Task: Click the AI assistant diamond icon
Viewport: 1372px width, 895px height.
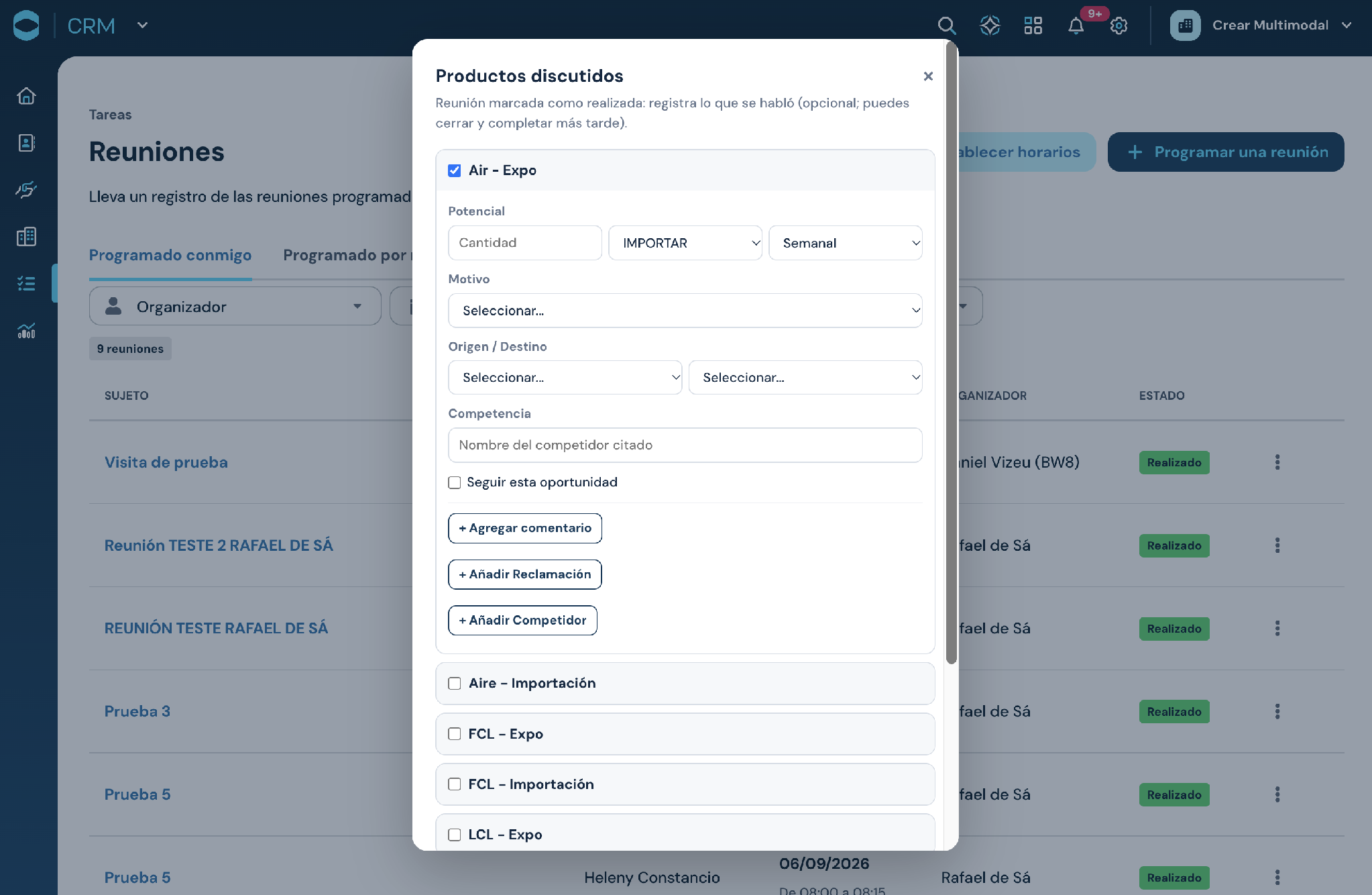Action: pos(990,25)
